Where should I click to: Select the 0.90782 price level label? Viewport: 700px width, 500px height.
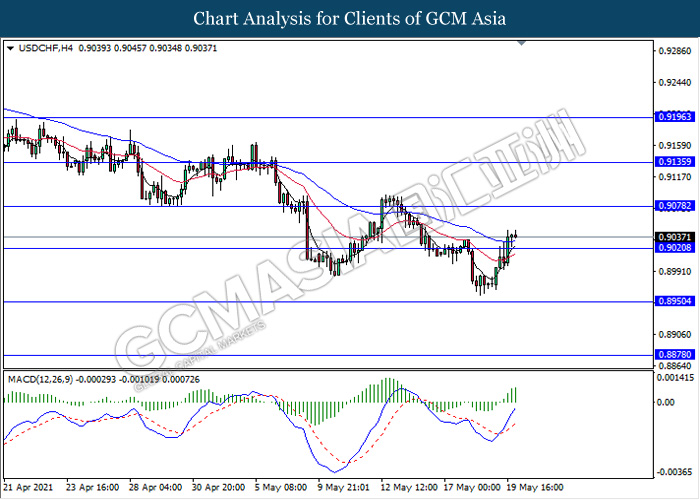point(675,206)
